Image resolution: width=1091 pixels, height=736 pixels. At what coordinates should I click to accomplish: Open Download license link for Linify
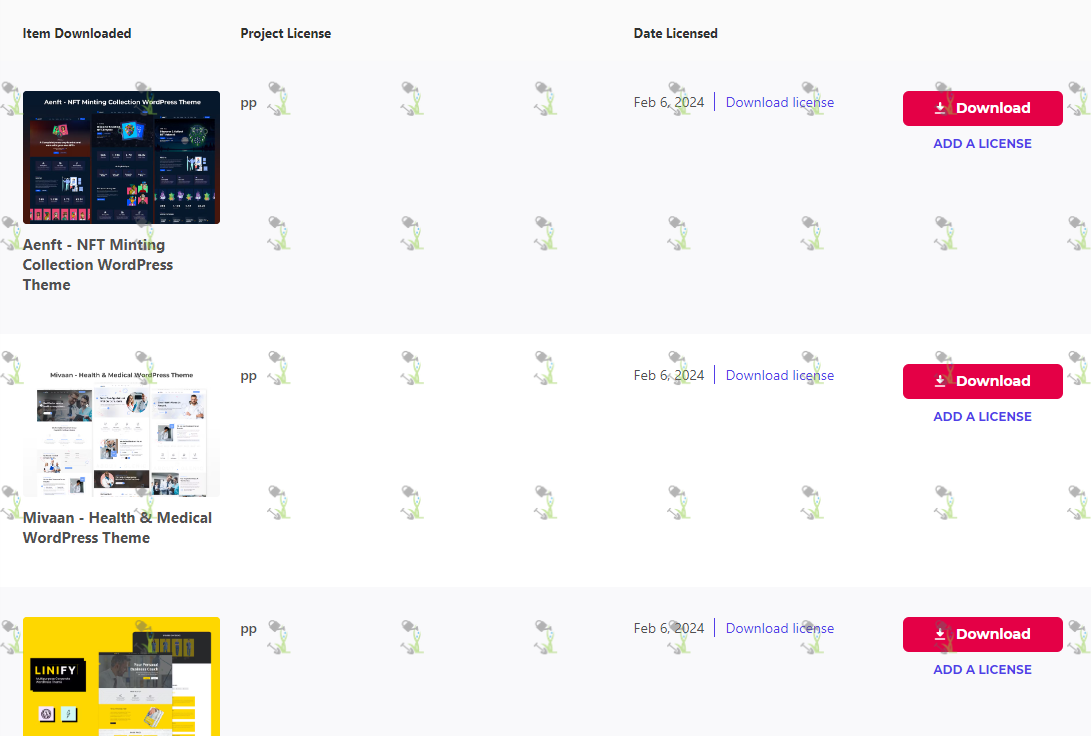pyautogui.click(x=779, y=629)
